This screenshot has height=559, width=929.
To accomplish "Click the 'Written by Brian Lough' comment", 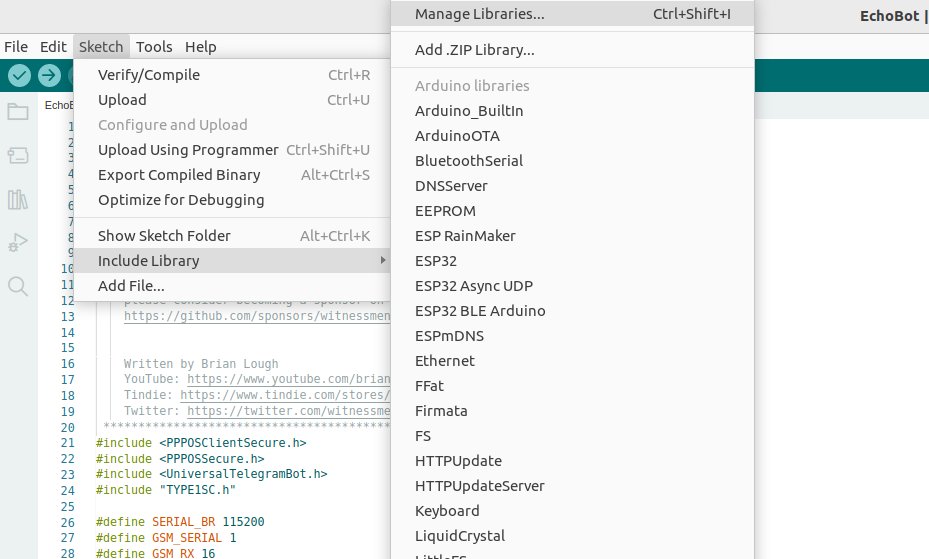I will click(201, 364).
